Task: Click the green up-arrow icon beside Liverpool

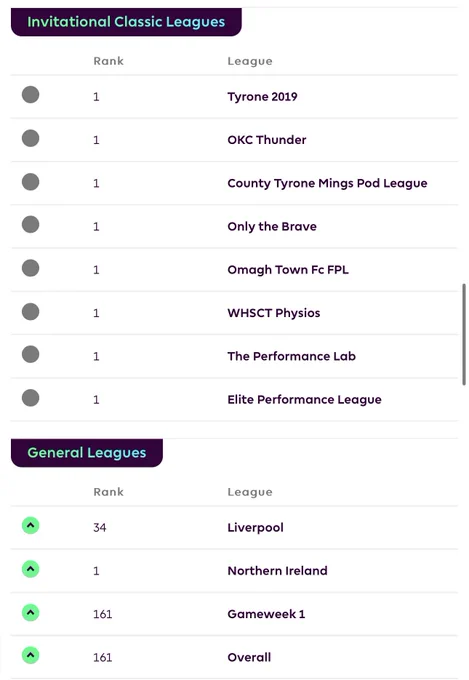Action: [x=30, y=525]
